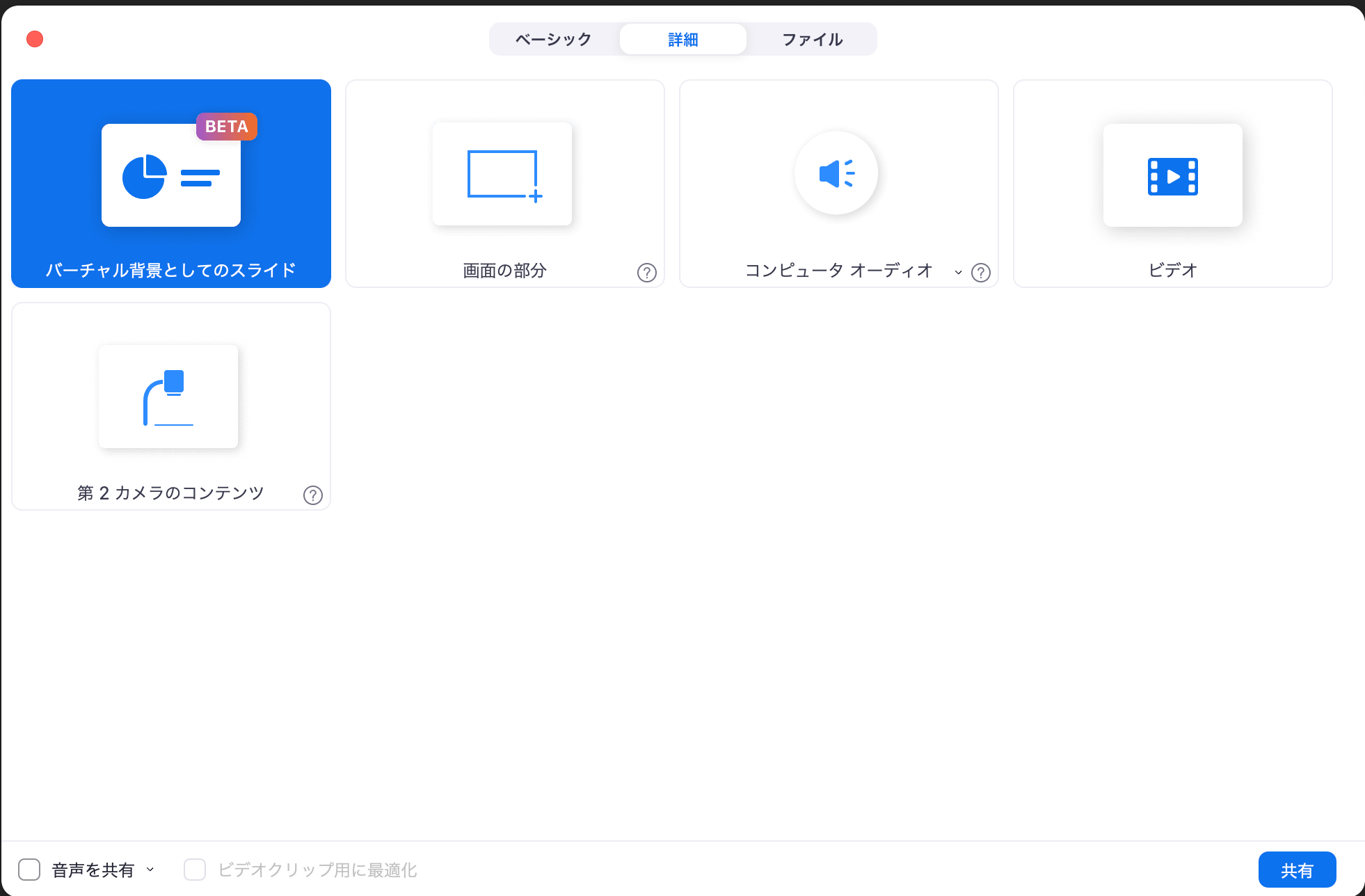Viewport: 1365px width, 896px height.
Task: Toggle ビデオクリップ用に最適化 option
Action: click(195, 869)
